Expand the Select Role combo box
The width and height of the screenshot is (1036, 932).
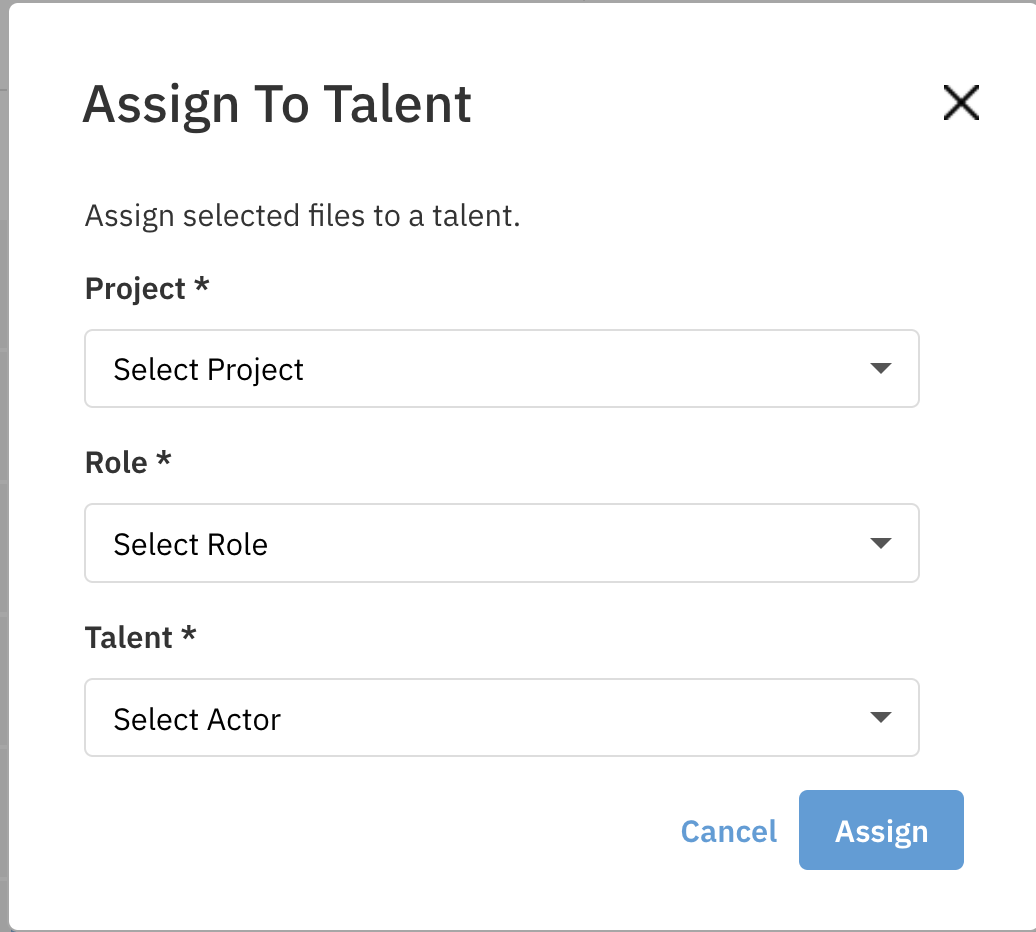tap(501, 544)
